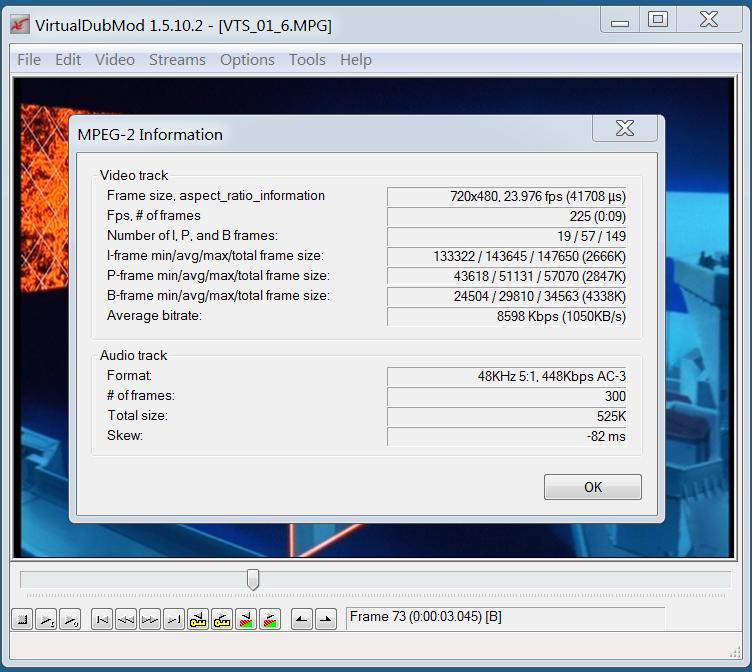Click the audio total size value 525K
Image resolution: width=752 pixels, height=672 pixels.
(506, 416)
